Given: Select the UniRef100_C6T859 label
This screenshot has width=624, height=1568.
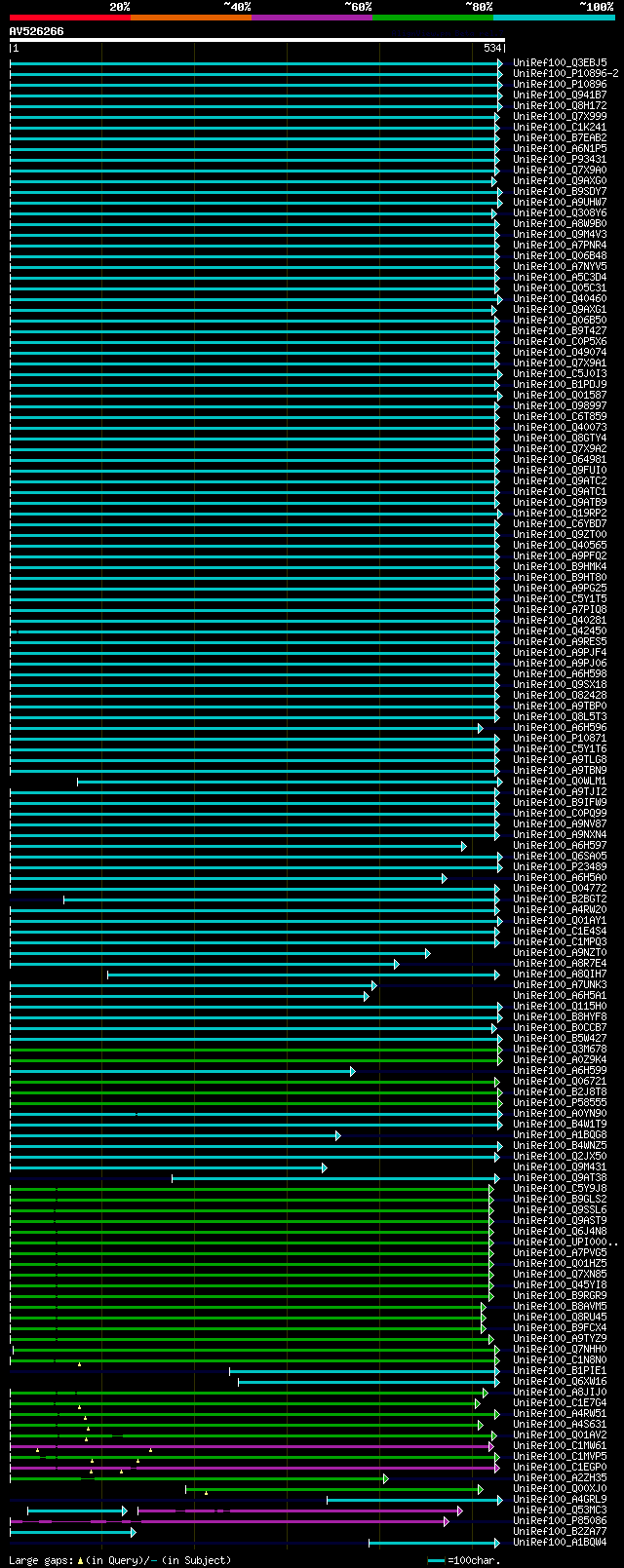Looking at the screenshot, I should (x=560, y=416).
